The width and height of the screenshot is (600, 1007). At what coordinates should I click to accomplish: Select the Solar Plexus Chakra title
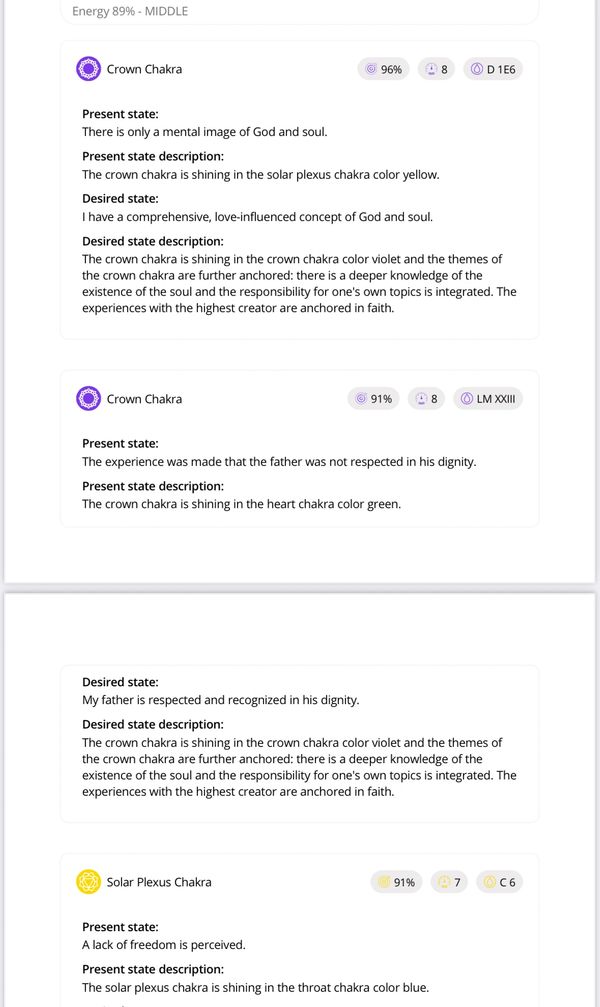click(159, 882)
